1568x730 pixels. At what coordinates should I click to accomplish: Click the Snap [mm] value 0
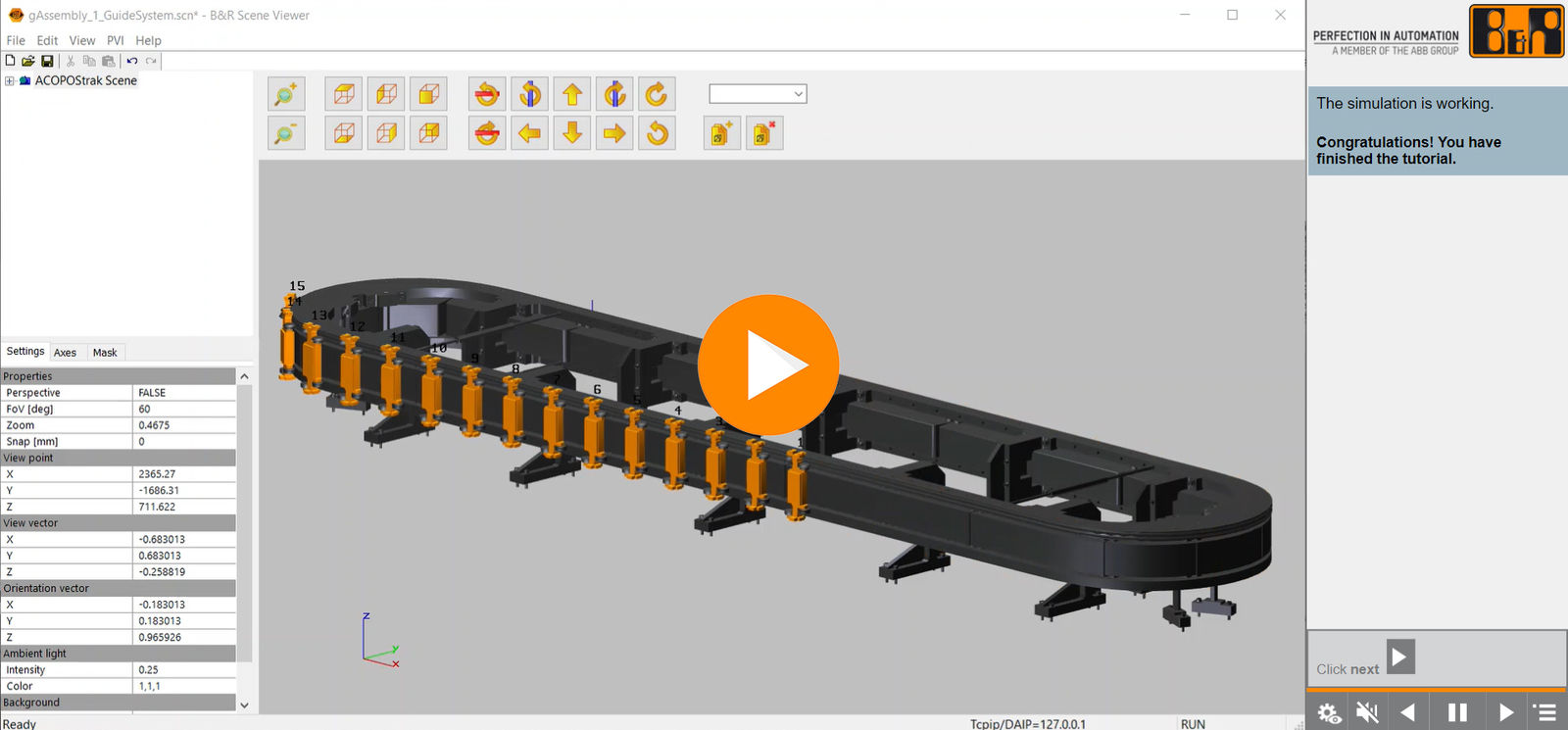(x=184, y=442)
